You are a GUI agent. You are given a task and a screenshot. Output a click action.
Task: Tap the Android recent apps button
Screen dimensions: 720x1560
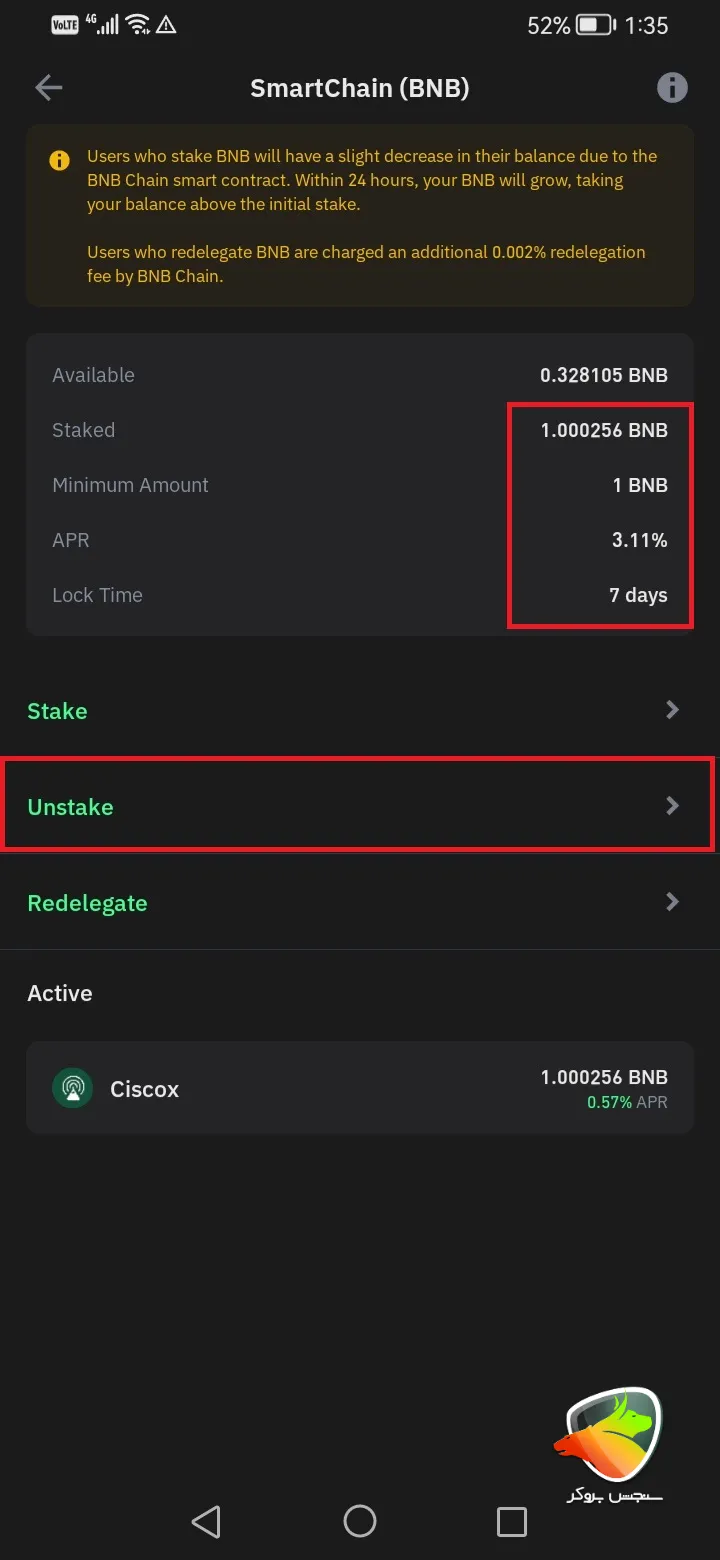point(512,1522)
